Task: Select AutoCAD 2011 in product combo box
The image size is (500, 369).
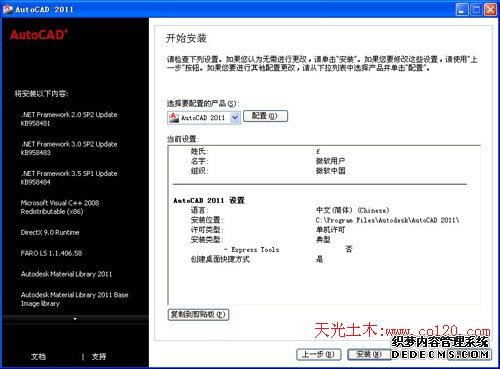Action: click(x=203, y=118)
